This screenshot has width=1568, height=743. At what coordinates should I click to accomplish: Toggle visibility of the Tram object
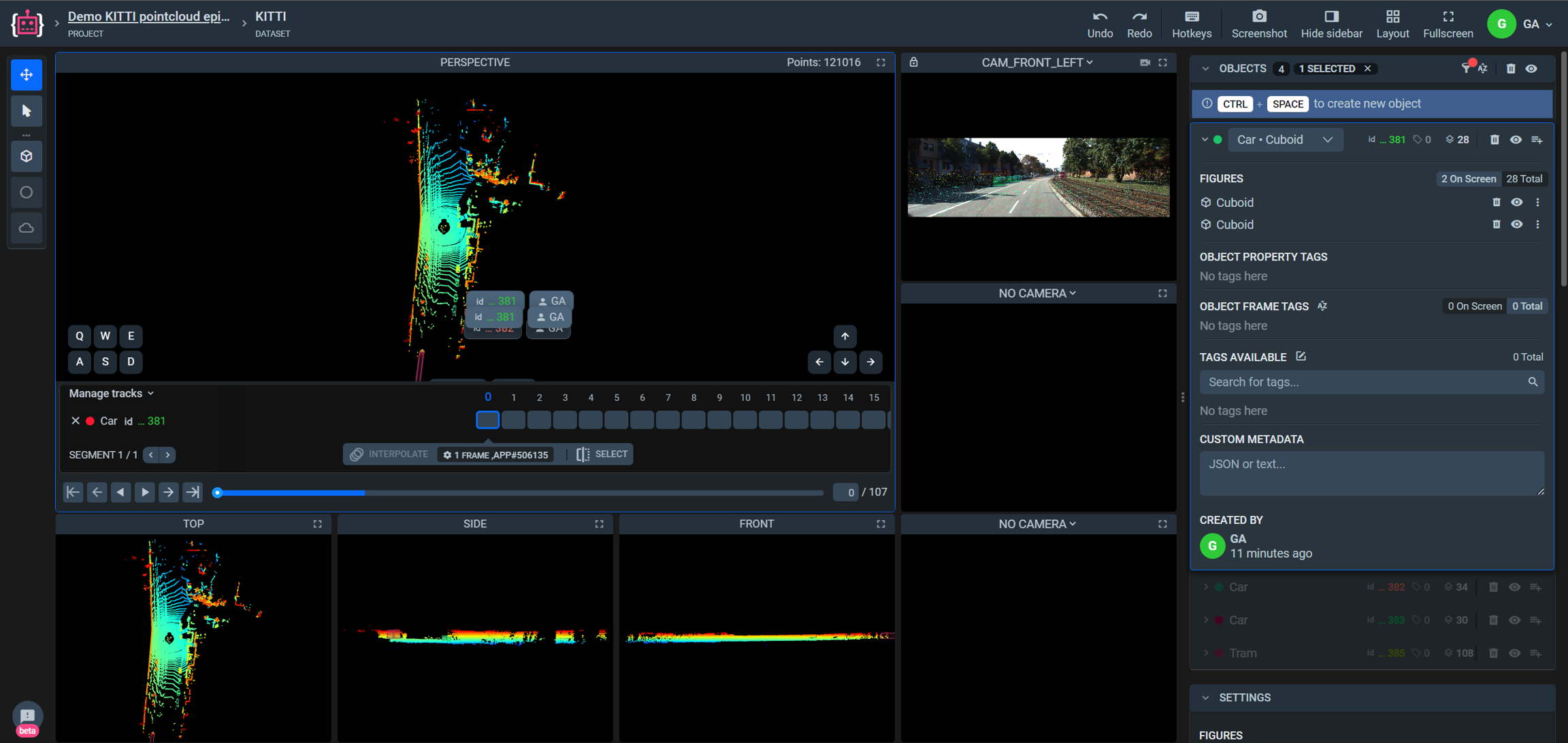(1514, 653)
